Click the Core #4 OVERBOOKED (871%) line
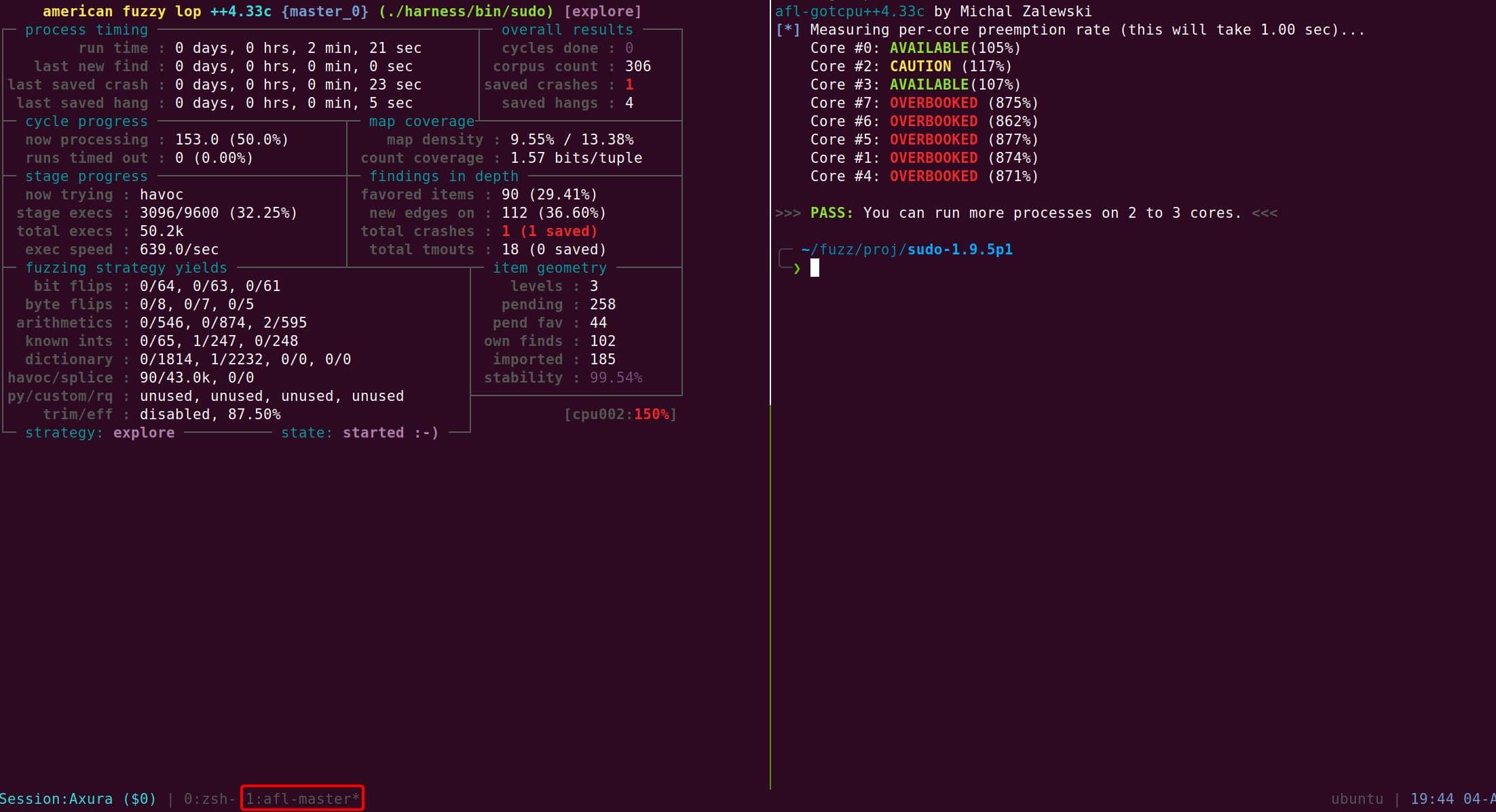 [x=924, y=176]
